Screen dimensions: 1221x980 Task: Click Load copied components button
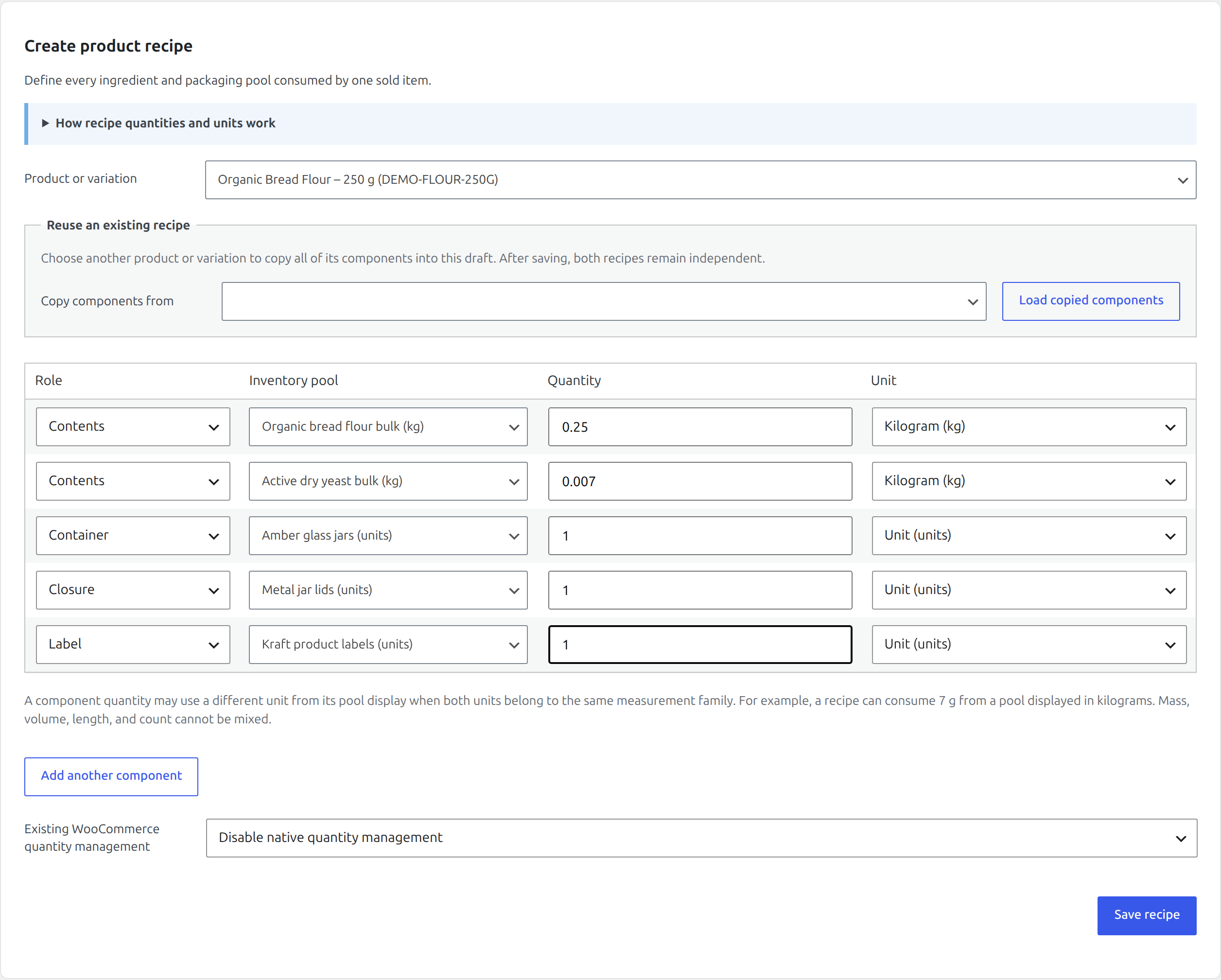1090,301
